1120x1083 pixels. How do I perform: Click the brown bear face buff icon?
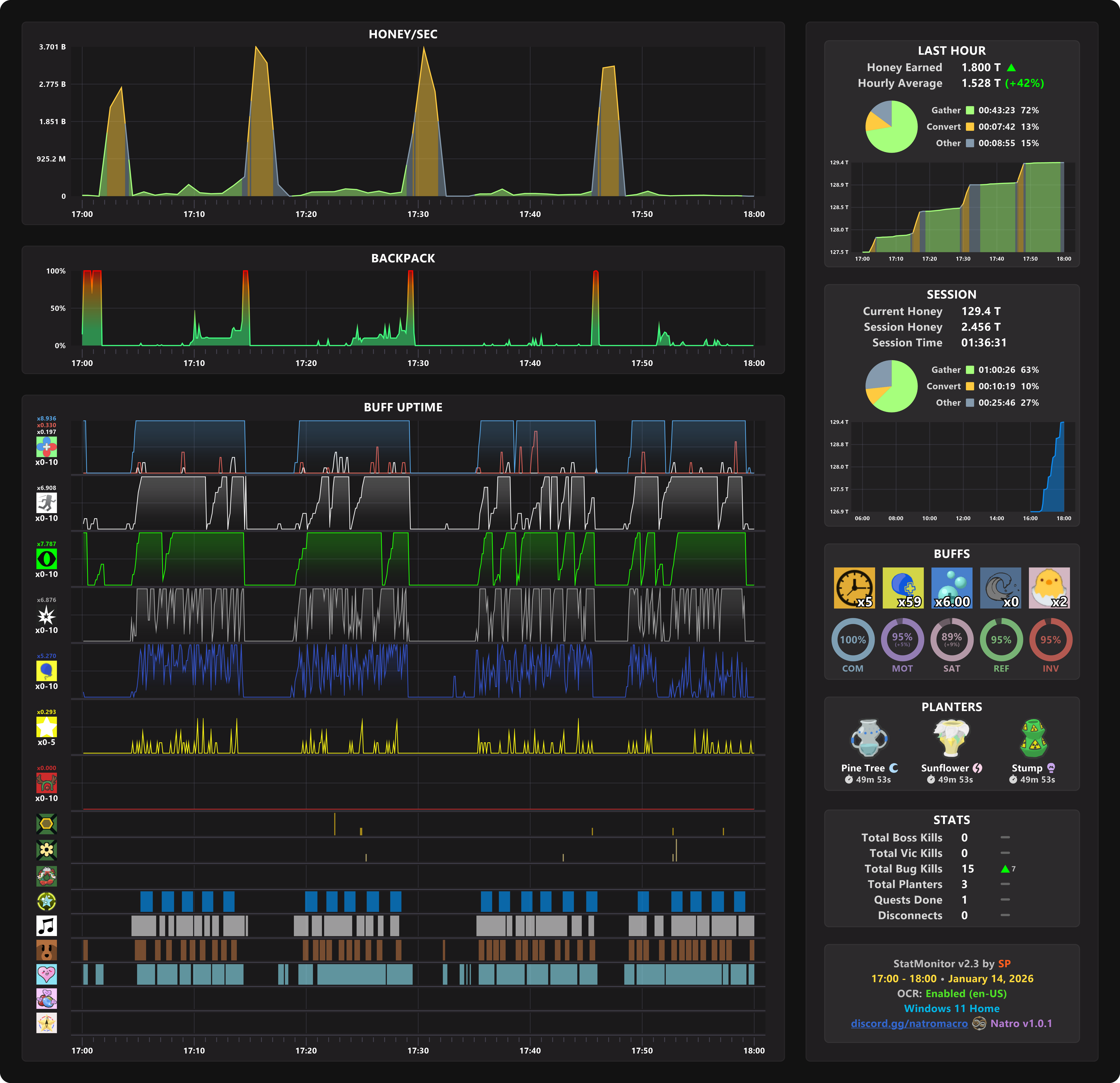click(x=46, y=950)
